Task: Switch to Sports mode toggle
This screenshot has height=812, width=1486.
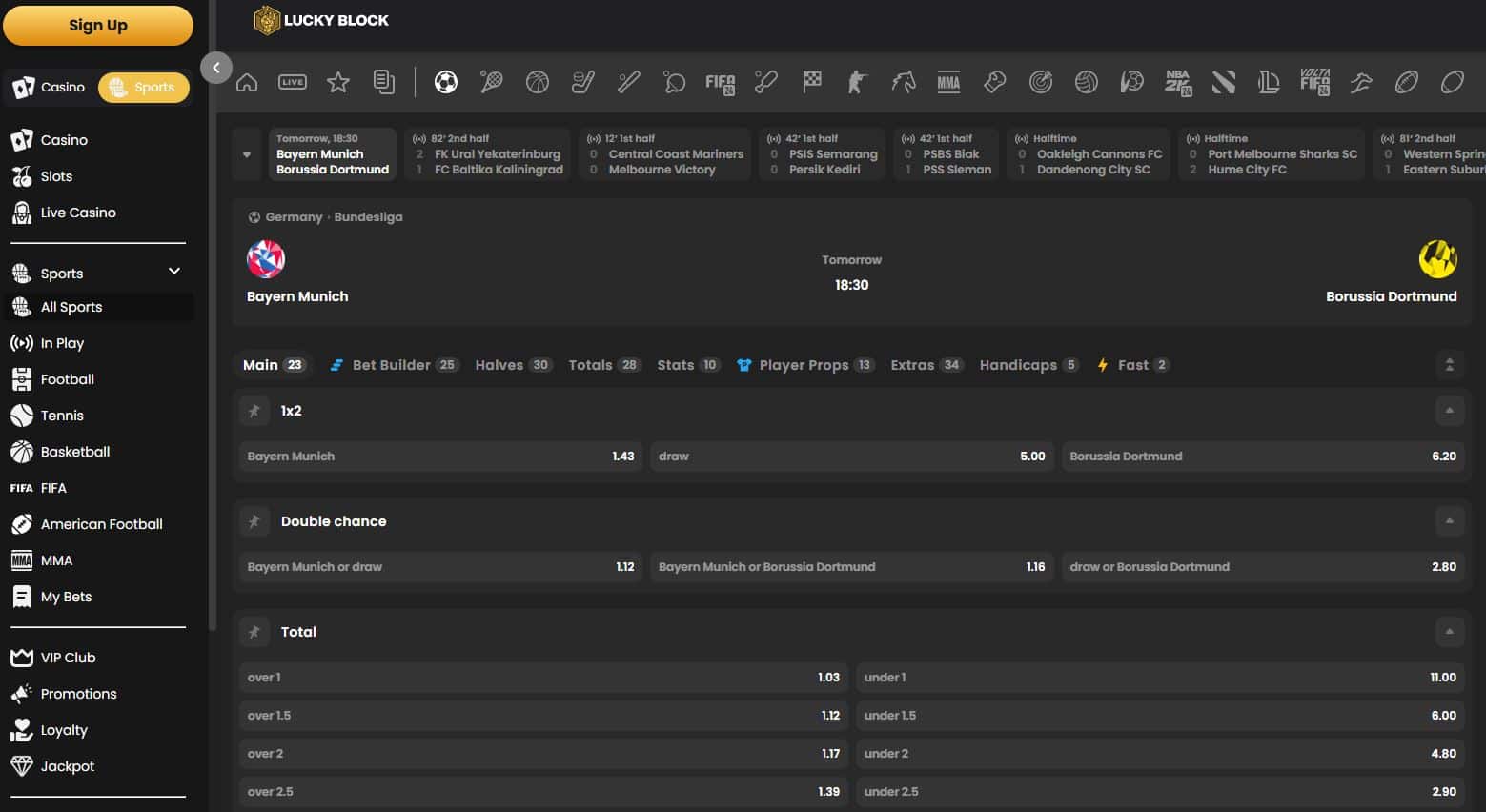Action: tap(144, 87)
